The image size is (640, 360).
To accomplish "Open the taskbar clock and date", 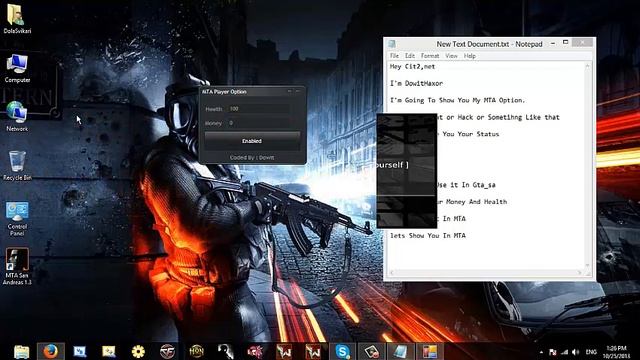I will [617, 352].
